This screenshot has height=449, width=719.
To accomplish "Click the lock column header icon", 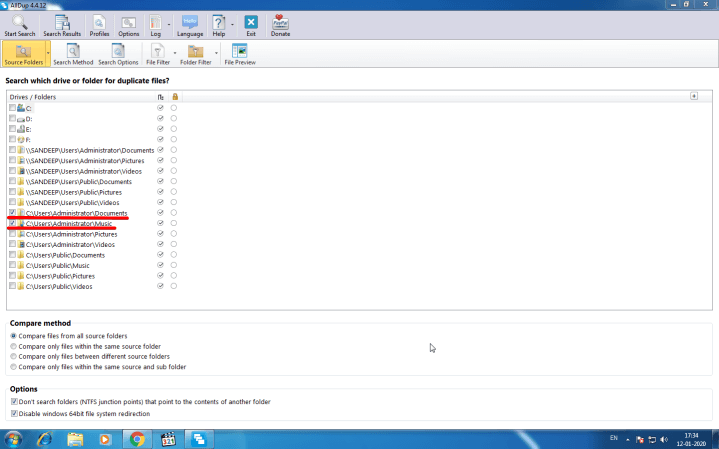I will pyautogui.click(x=175, y=97).
